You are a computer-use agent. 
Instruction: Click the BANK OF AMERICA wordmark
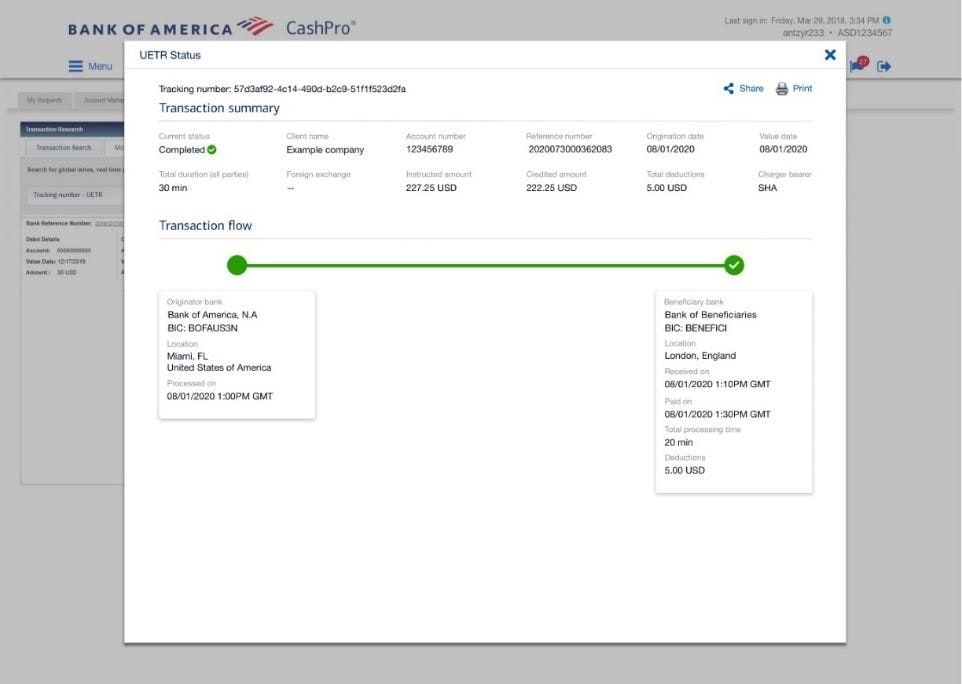tap(150, 29)
